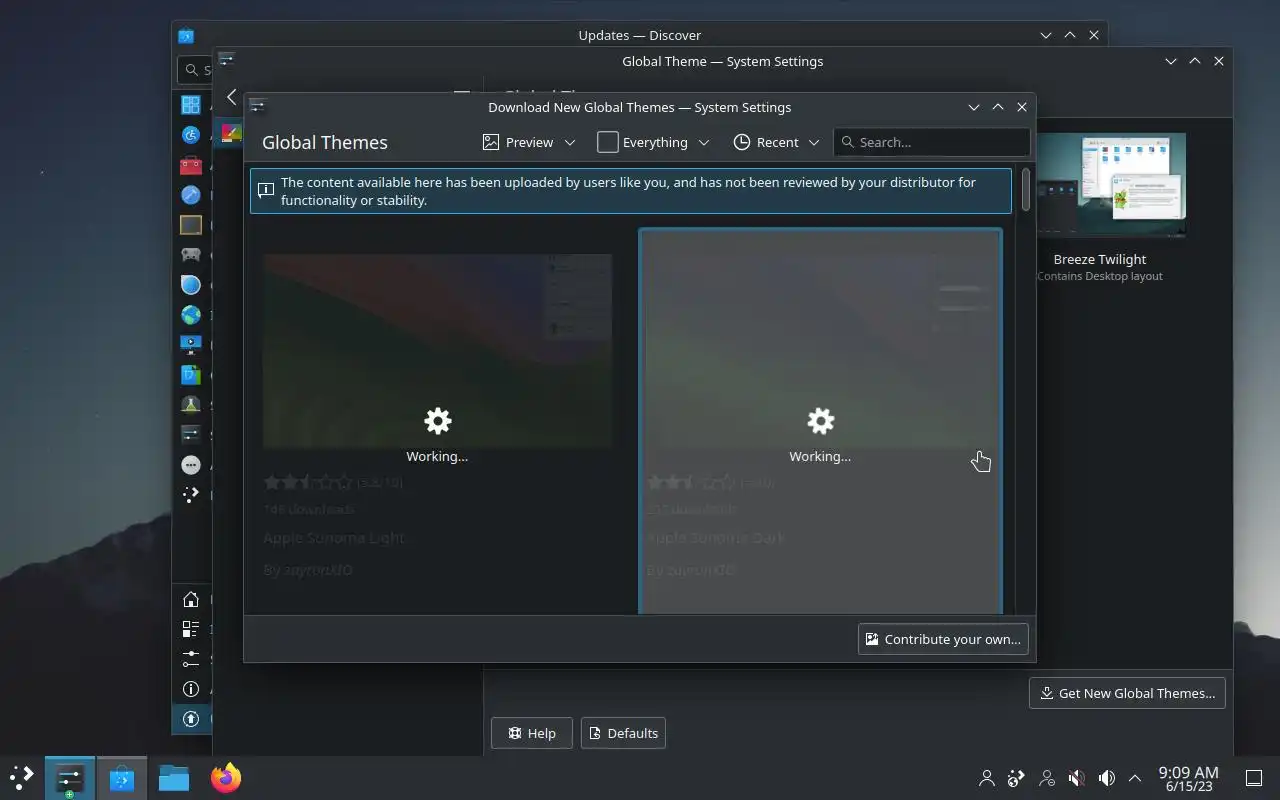The width and height of the screenshot is (1280, 800).
Task: Open the flask Science category in Discover
Action: tap(191, 404)
